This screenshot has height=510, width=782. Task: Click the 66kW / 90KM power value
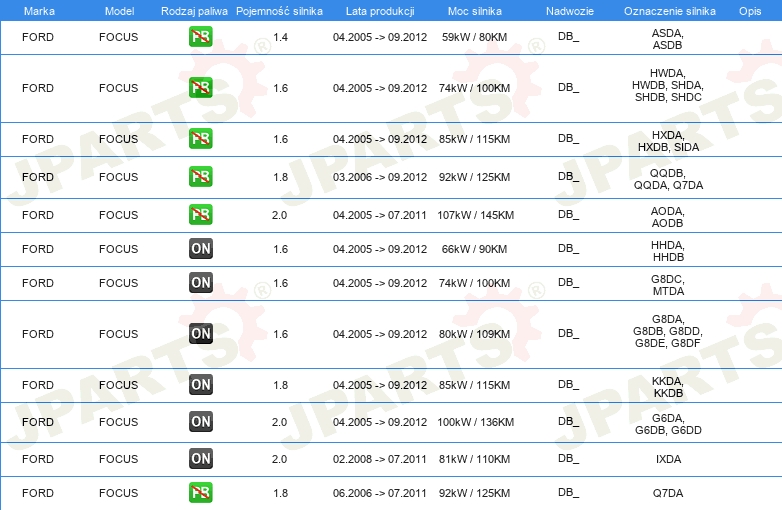click(474, 249)
